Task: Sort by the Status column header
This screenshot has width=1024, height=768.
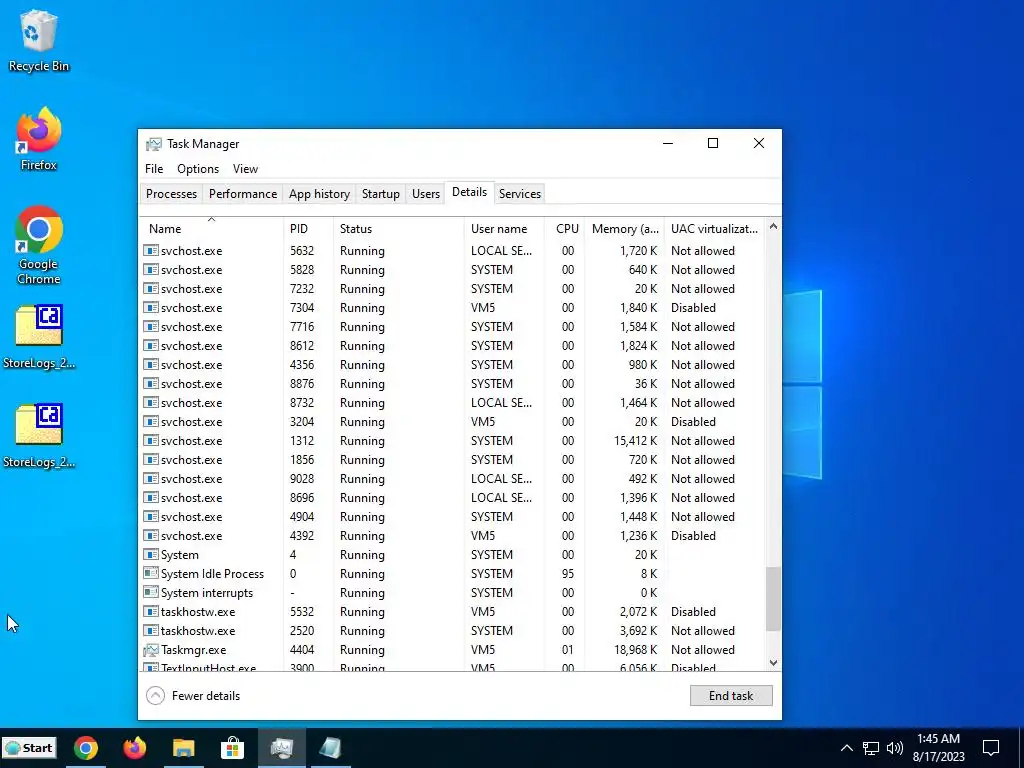Action: coord(398,229)
